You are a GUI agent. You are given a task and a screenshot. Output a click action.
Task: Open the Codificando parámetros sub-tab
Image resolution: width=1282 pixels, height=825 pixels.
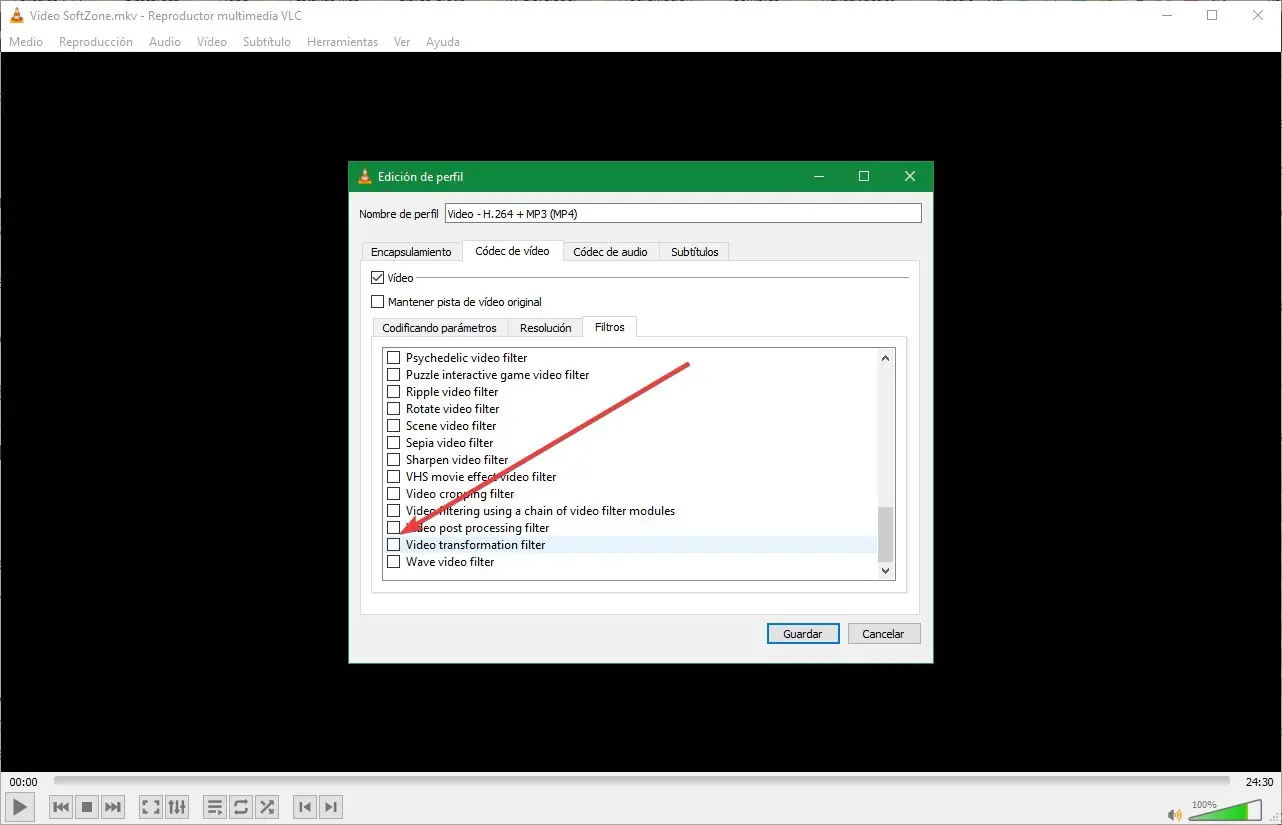tap(439, 328)
